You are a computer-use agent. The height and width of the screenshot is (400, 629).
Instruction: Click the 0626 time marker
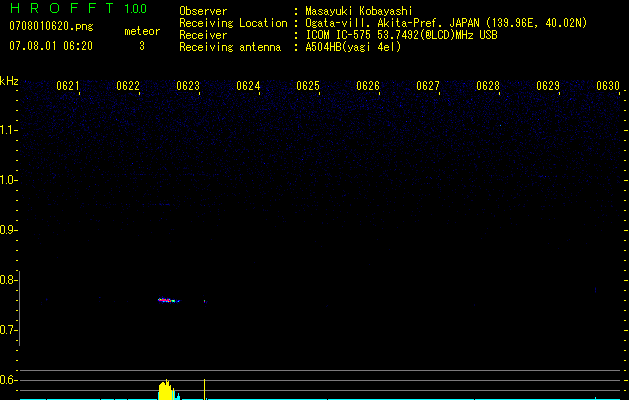[x=368, y=86]
